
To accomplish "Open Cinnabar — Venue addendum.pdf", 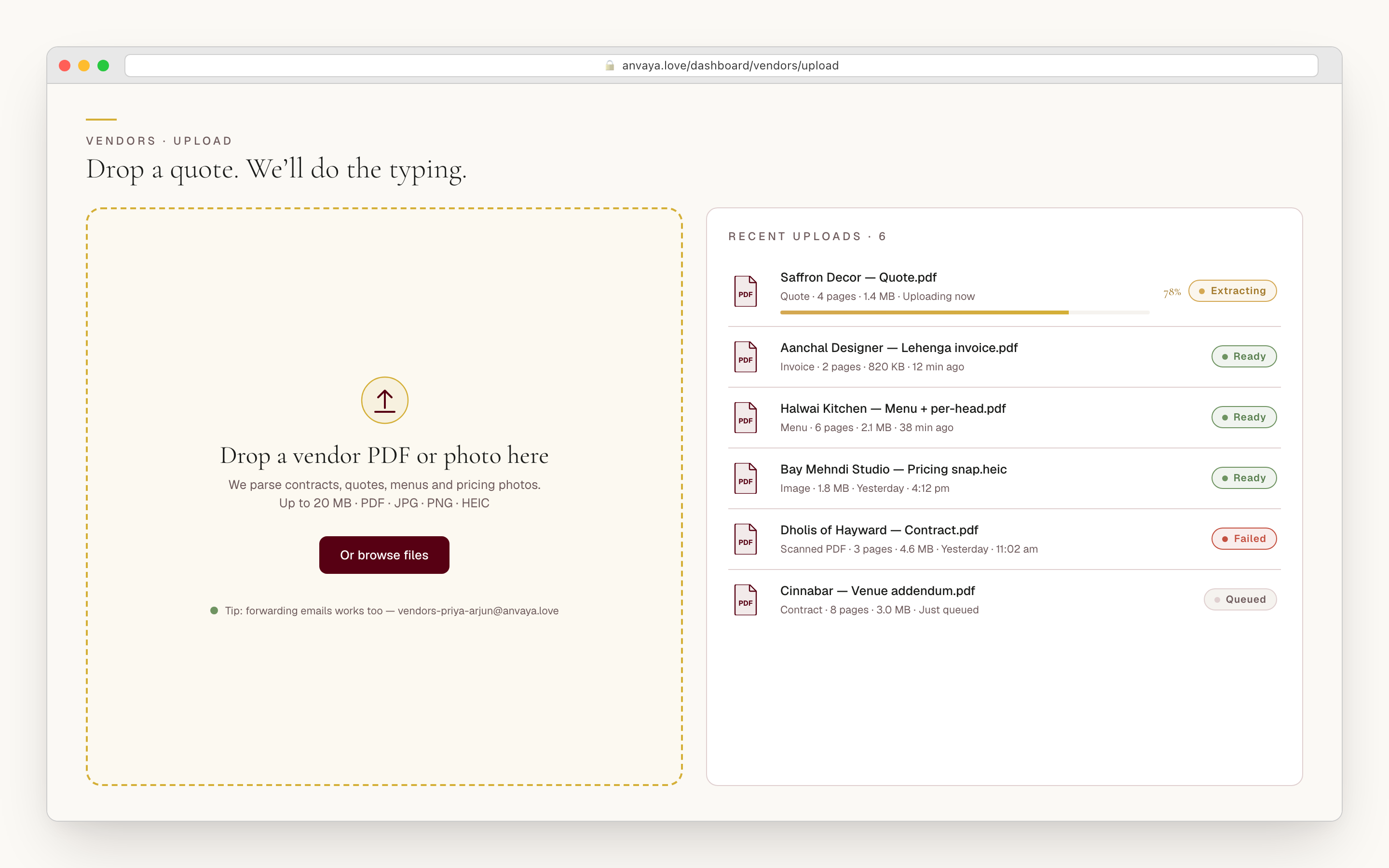I will pyautogui.click(x=877, y=591).
